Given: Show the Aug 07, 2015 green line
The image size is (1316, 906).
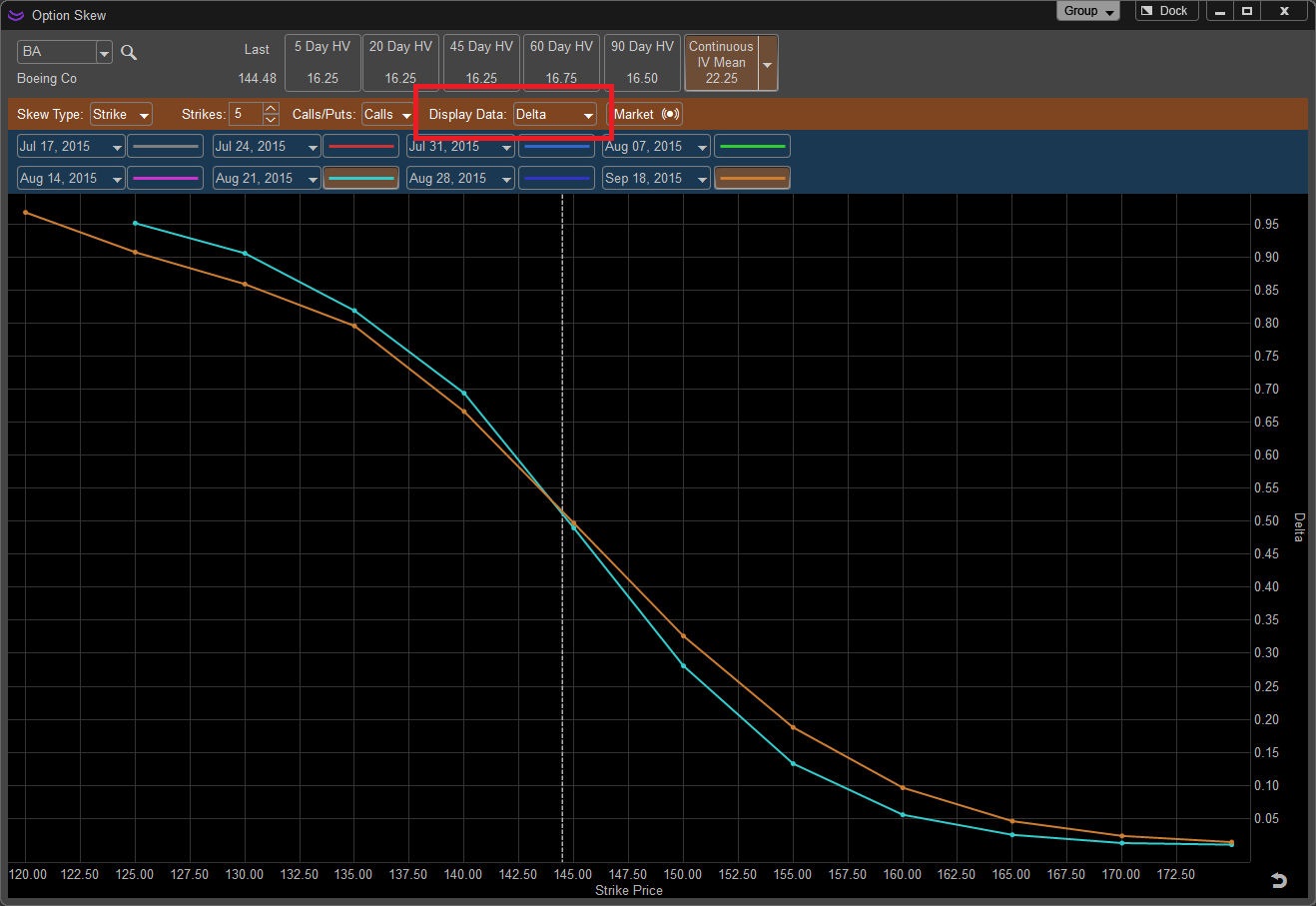Looking at the screenshot, I should pyautogui.click(x=752, y=147).
